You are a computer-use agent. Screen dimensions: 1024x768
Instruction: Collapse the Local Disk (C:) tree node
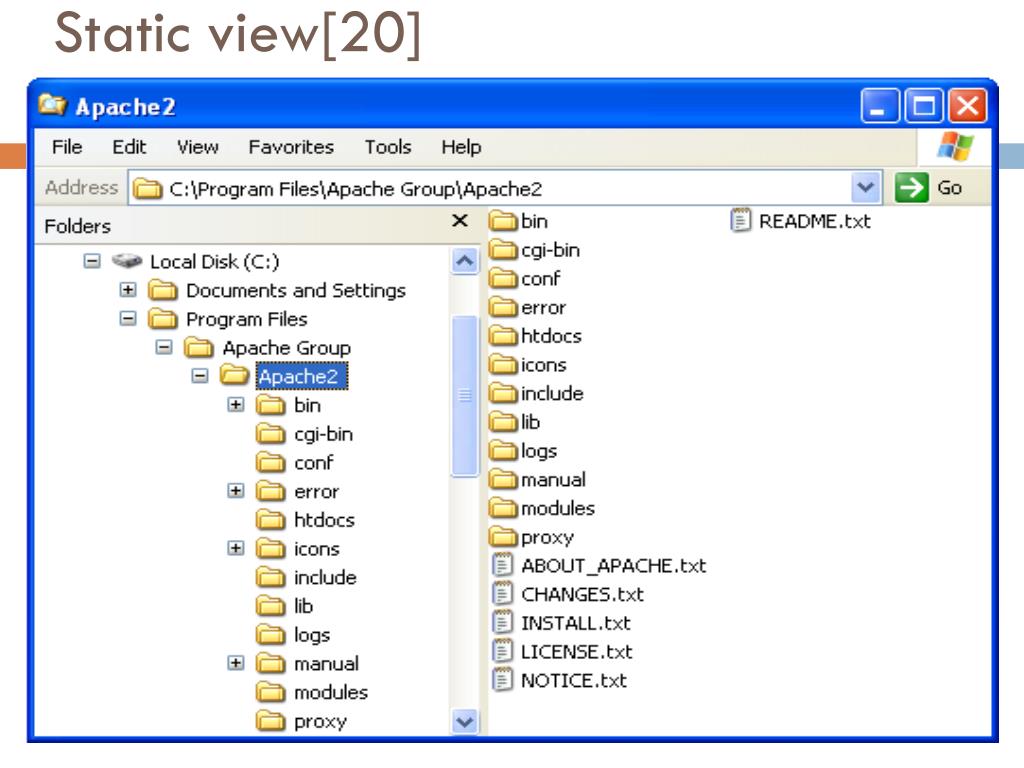point(92,261)
